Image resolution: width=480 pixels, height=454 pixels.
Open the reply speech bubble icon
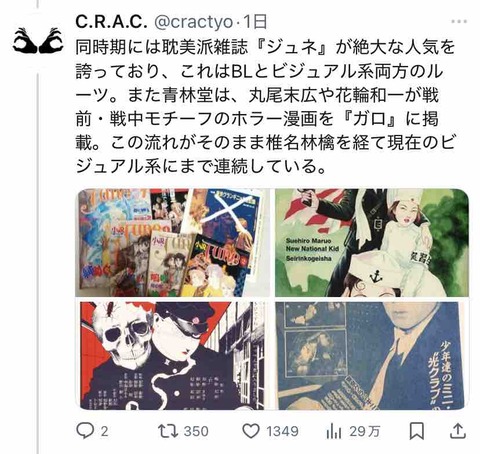click(85, 431)
